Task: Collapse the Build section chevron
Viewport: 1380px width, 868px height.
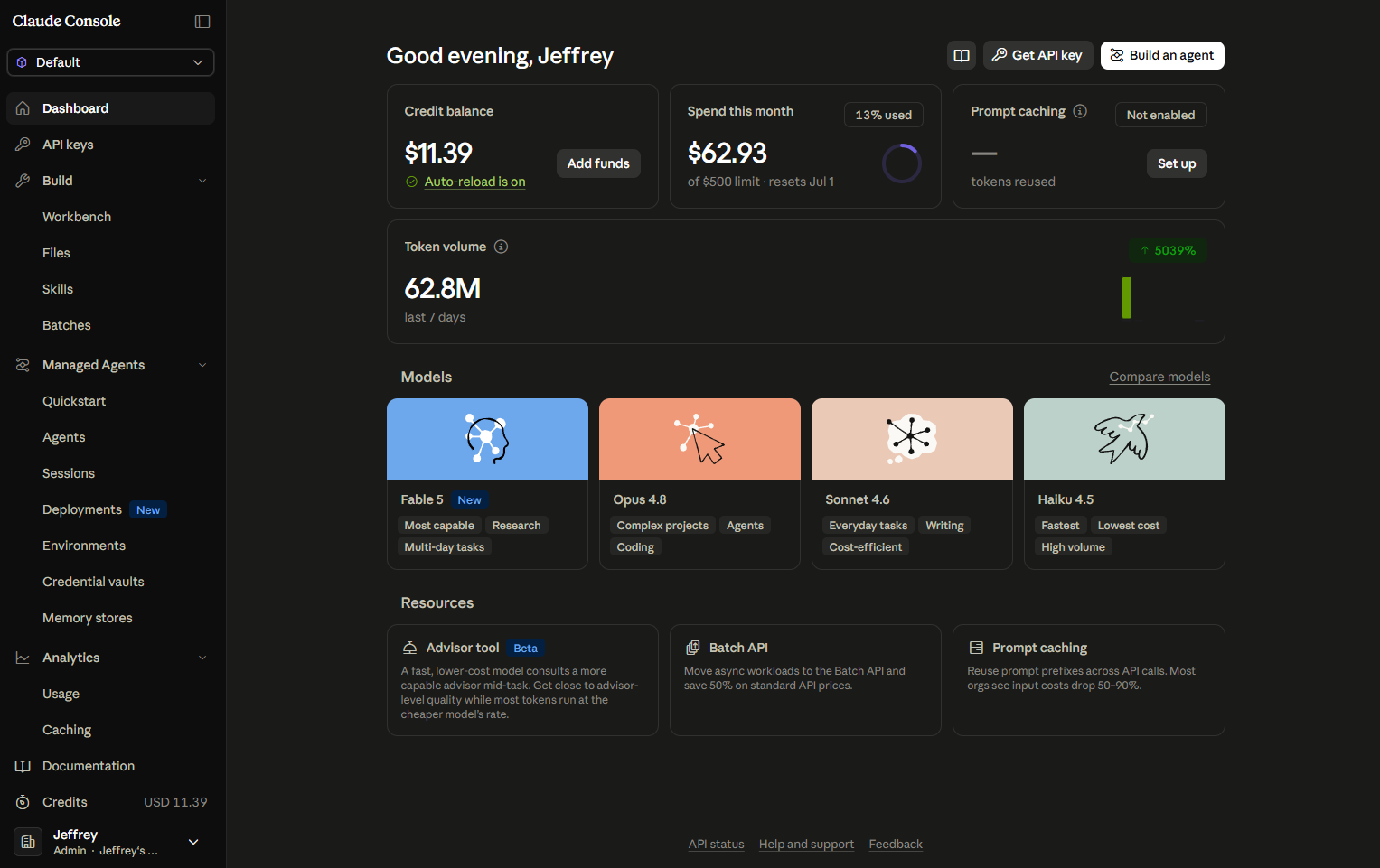Action: 202,181
